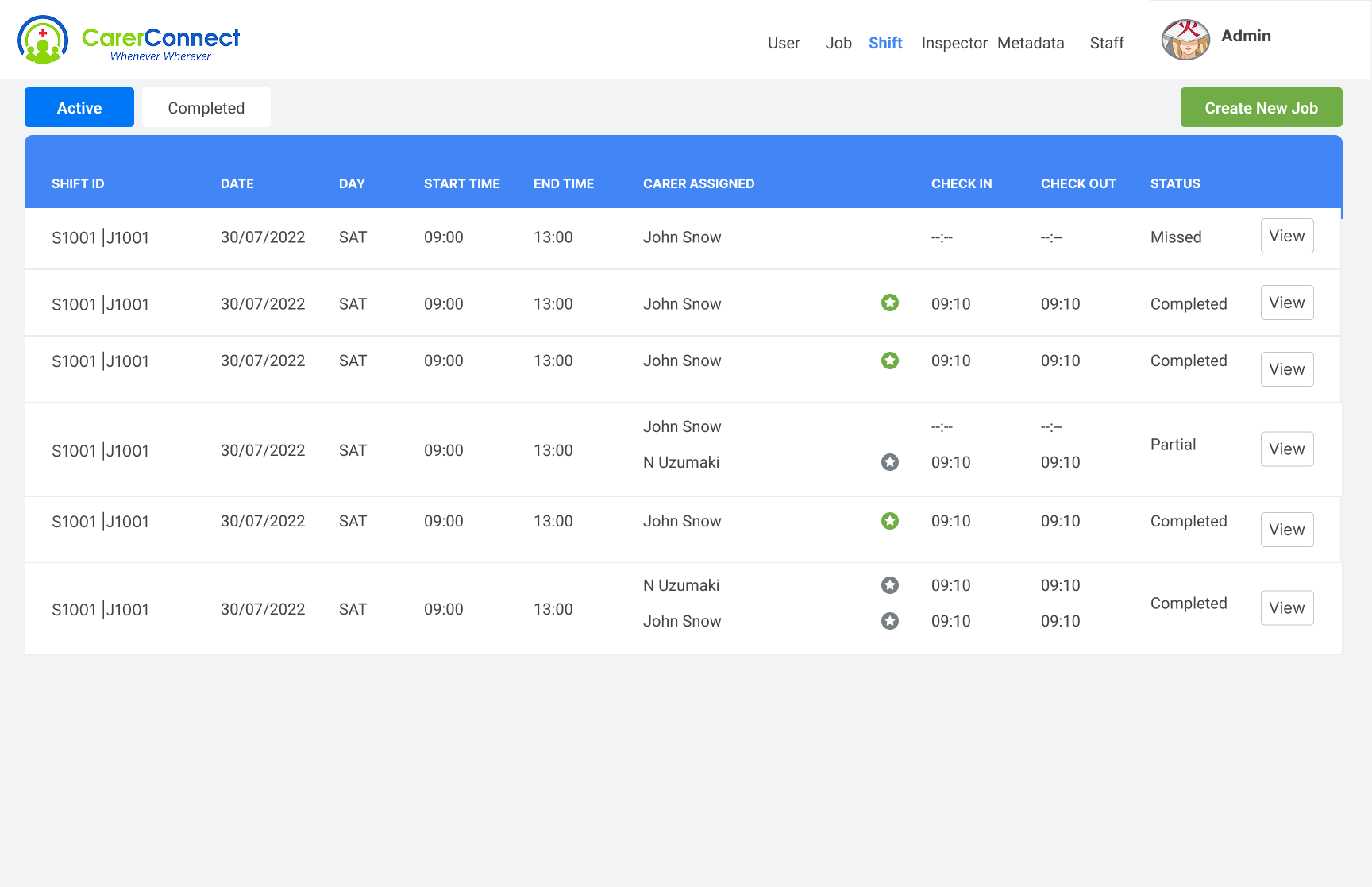Click the CarerConnect logo icon
This screenshot has height=887, width=1372.
tap(43, 40)
